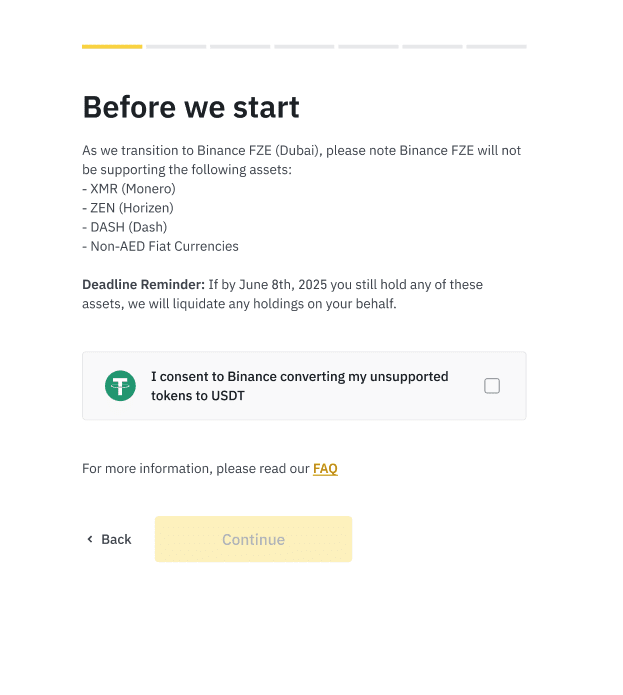Click the XMR (Monero) list entry

tap(129, 188)
